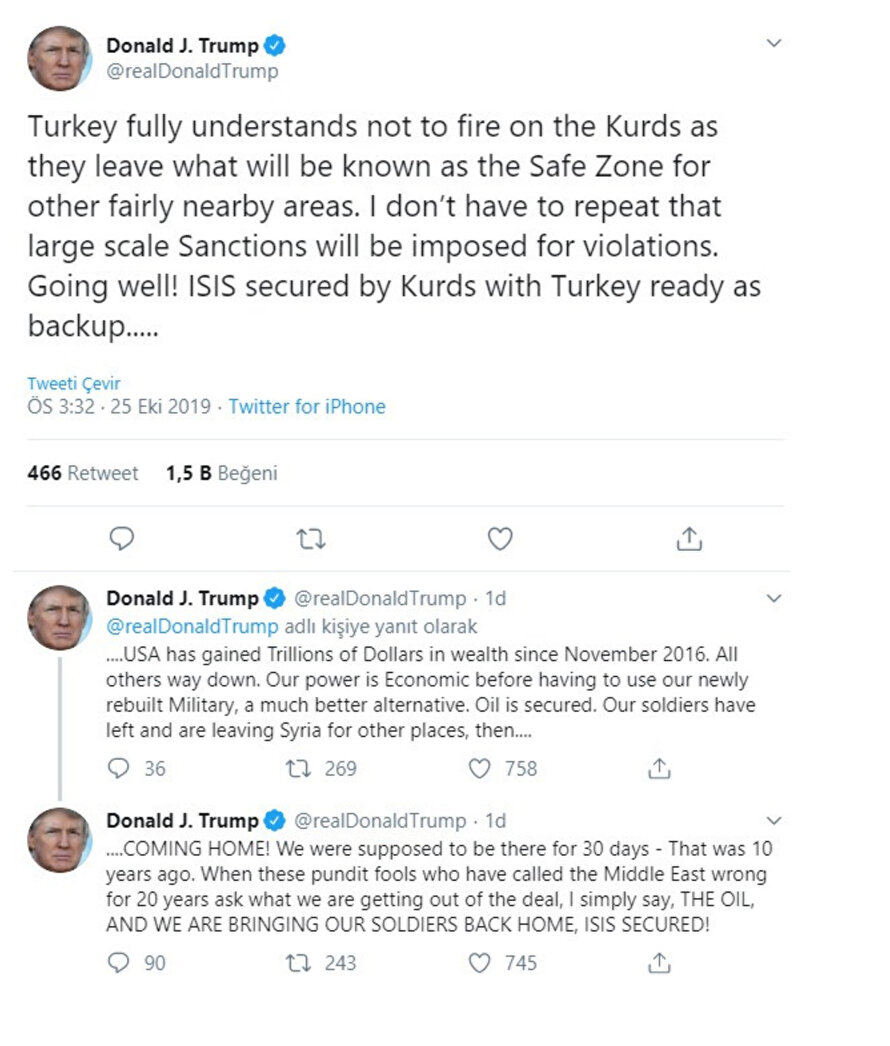Share the 'USA has gained Trillions' tweet

tap(659, 768)
